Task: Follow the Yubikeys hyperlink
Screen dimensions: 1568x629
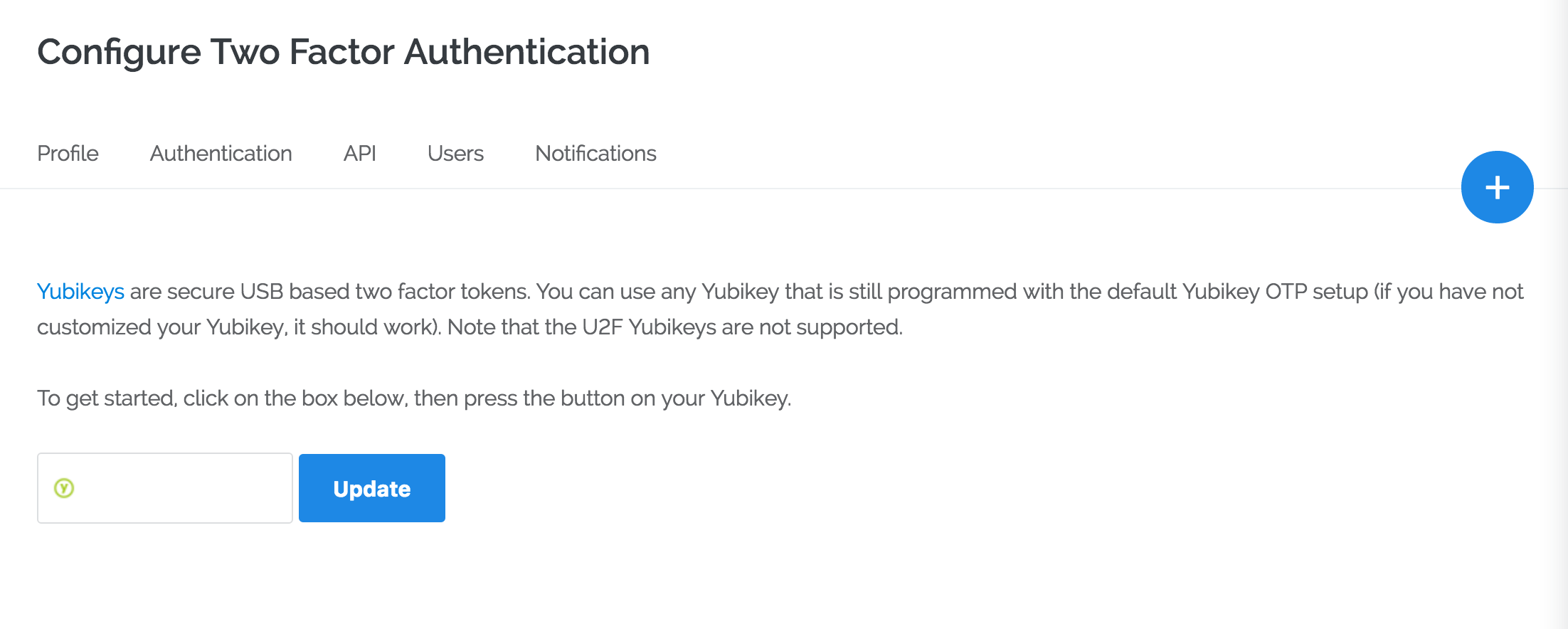Action: pyautogui.click(x=80, y=292)
